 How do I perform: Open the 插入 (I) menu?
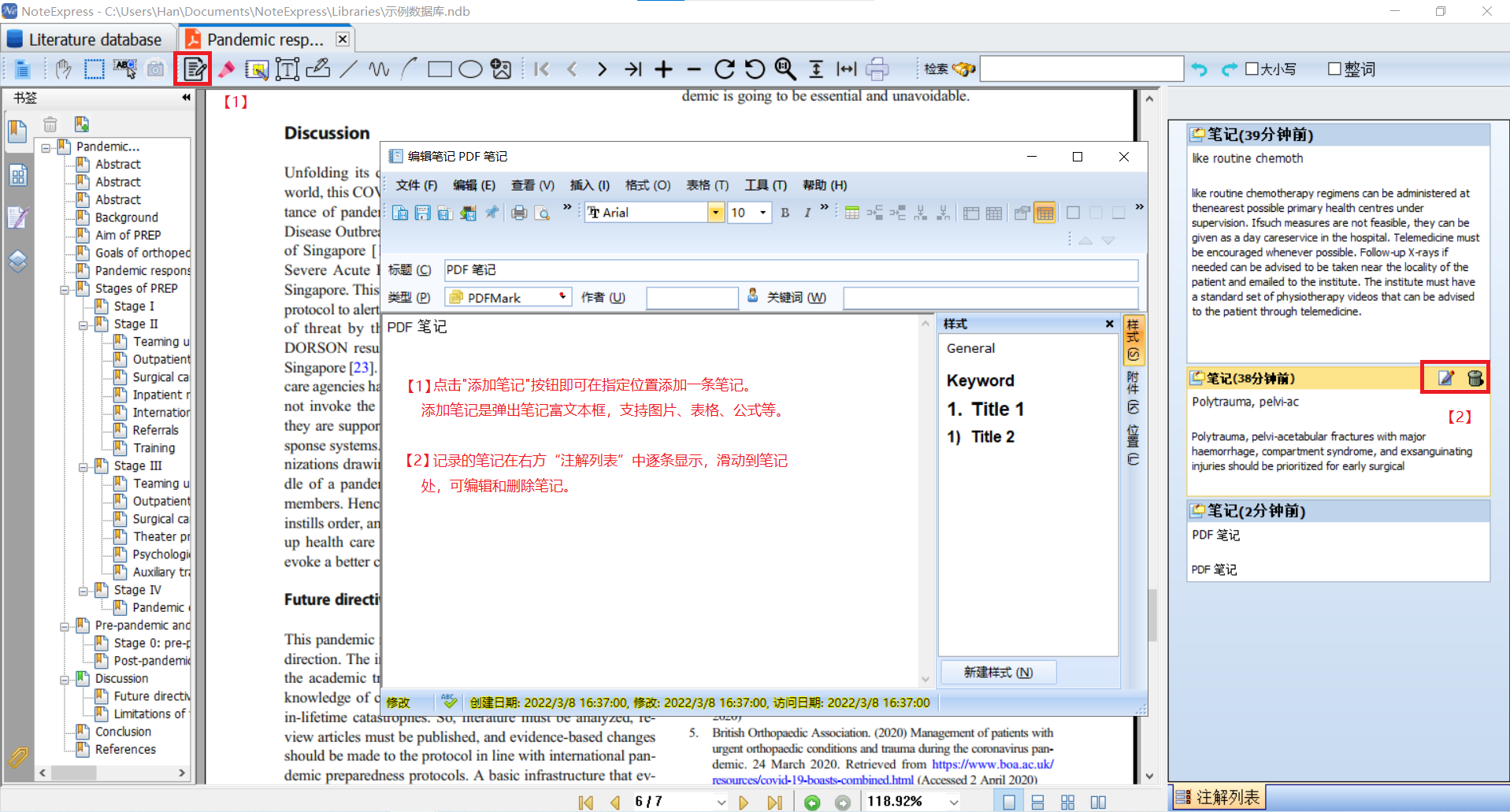coord(589,185)
